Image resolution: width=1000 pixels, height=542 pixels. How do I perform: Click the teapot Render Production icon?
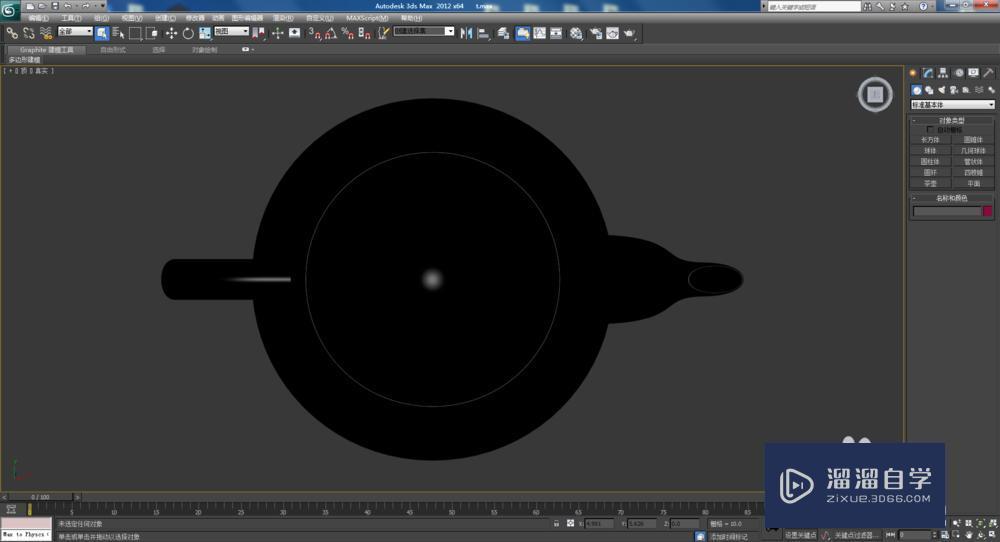[x=630, y=33]
